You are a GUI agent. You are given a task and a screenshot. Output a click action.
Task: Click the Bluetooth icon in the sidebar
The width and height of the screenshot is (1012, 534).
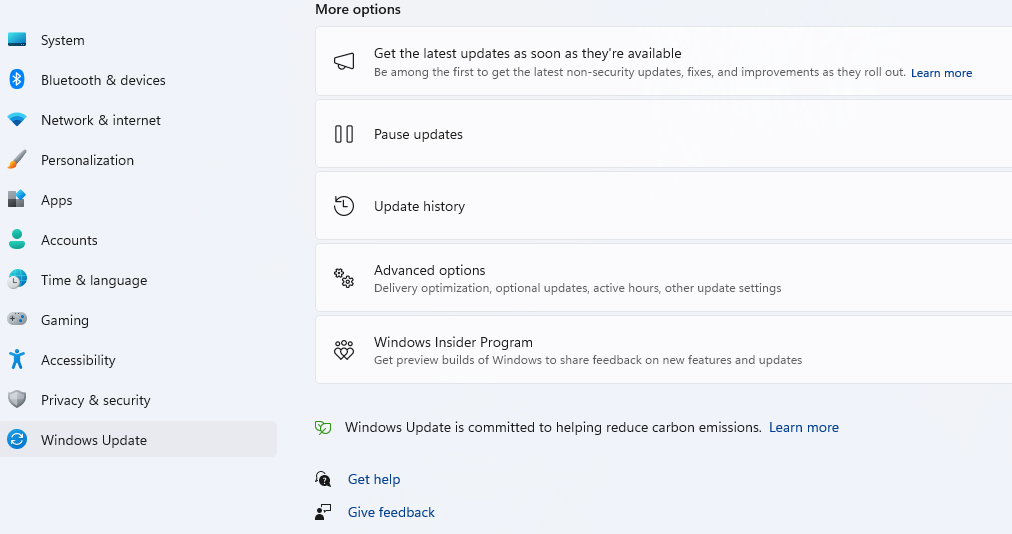(x=17, y=80)
